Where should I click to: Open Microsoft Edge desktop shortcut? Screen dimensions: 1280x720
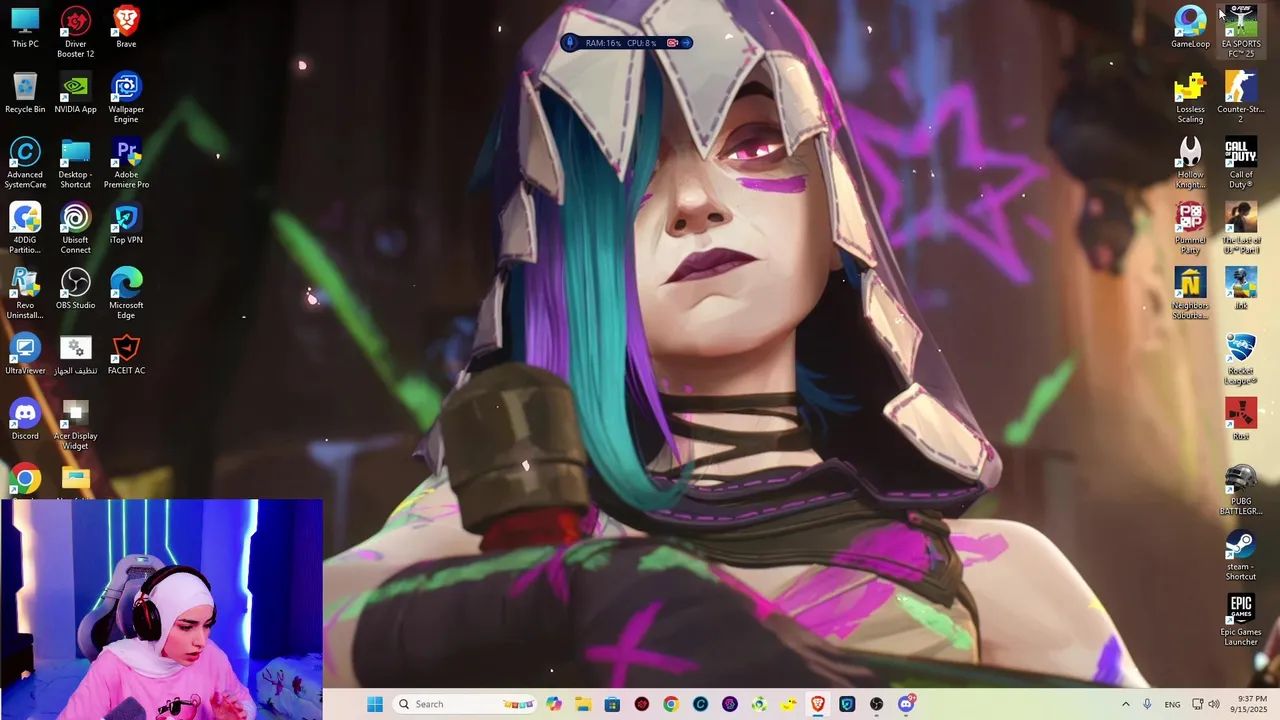(x=126, y=294)
